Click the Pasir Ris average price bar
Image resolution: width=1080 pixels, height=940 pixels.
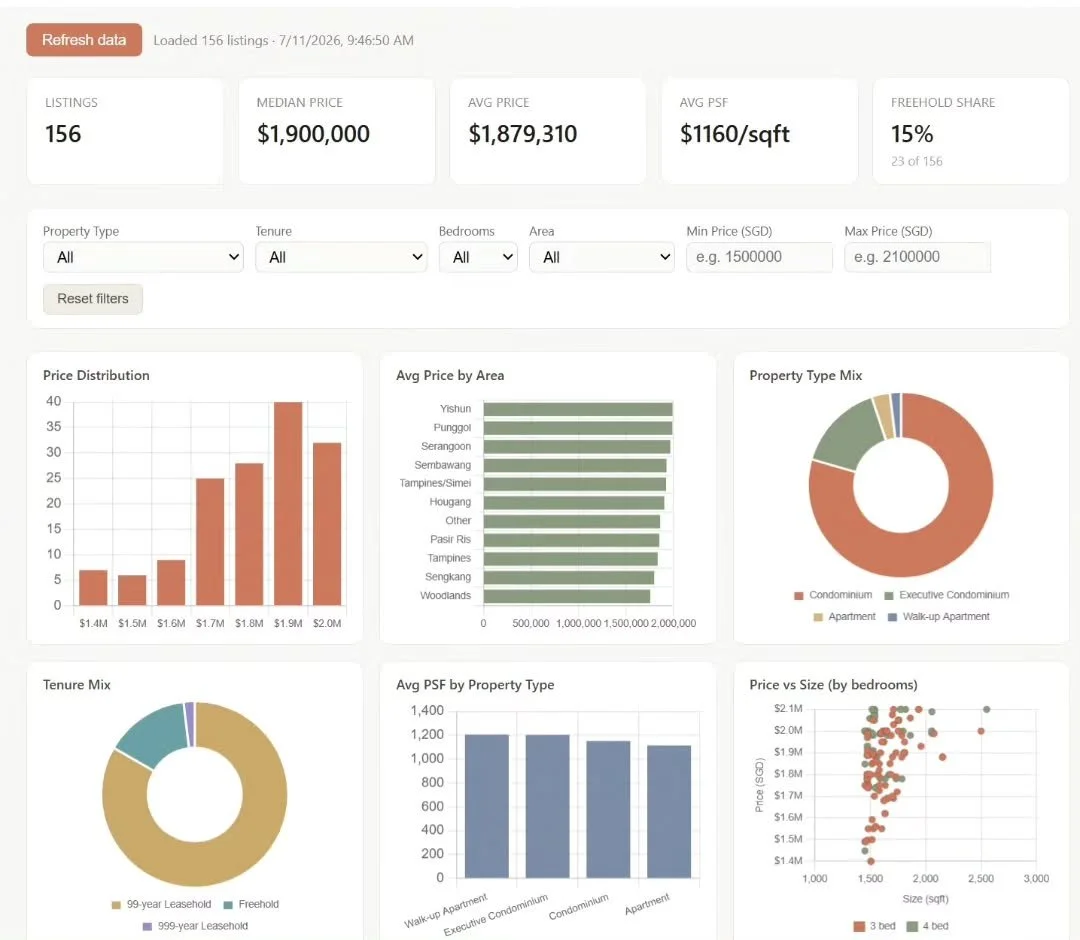(571, 540)
